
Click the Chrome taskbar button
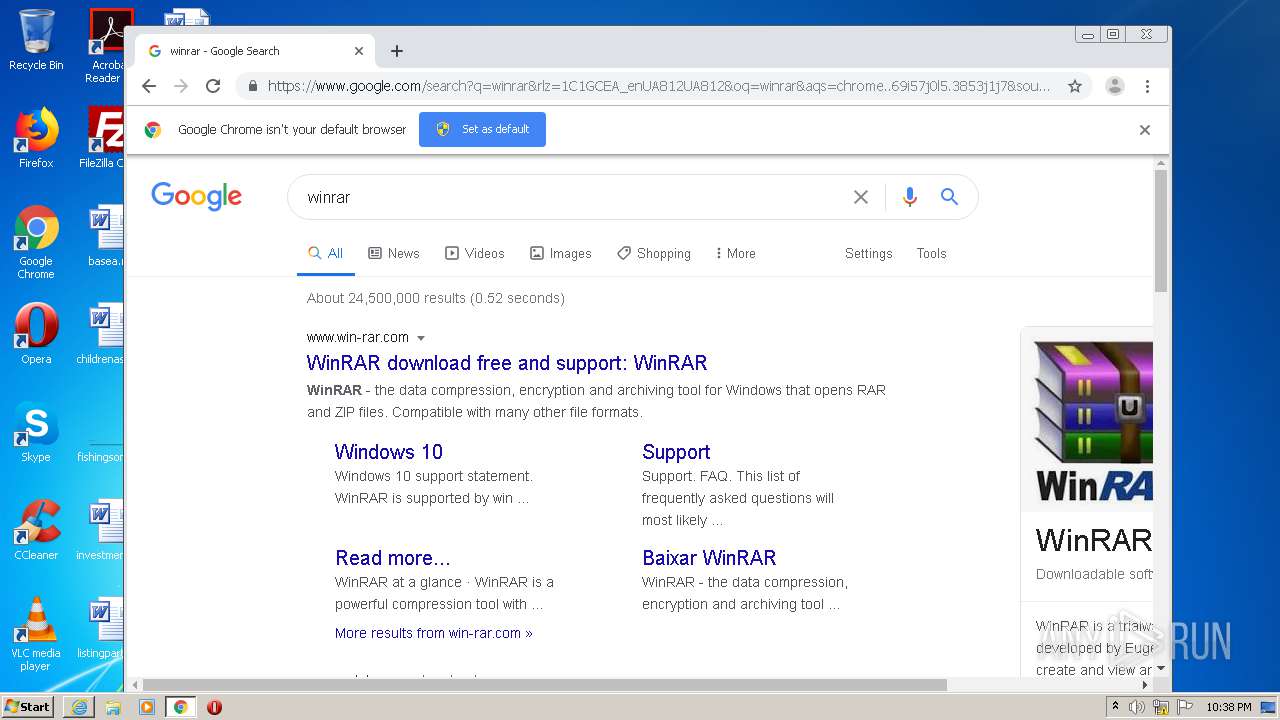pyautogui.click(x=180, y=707)
